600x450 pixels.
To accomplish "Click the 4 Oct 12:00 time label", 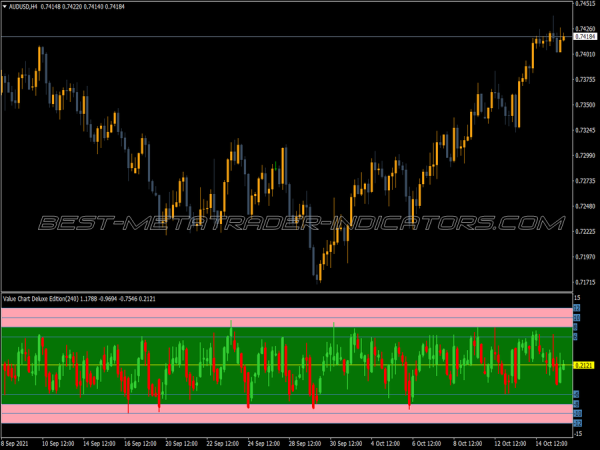I will pyautogui.click(x=386, y=444).
